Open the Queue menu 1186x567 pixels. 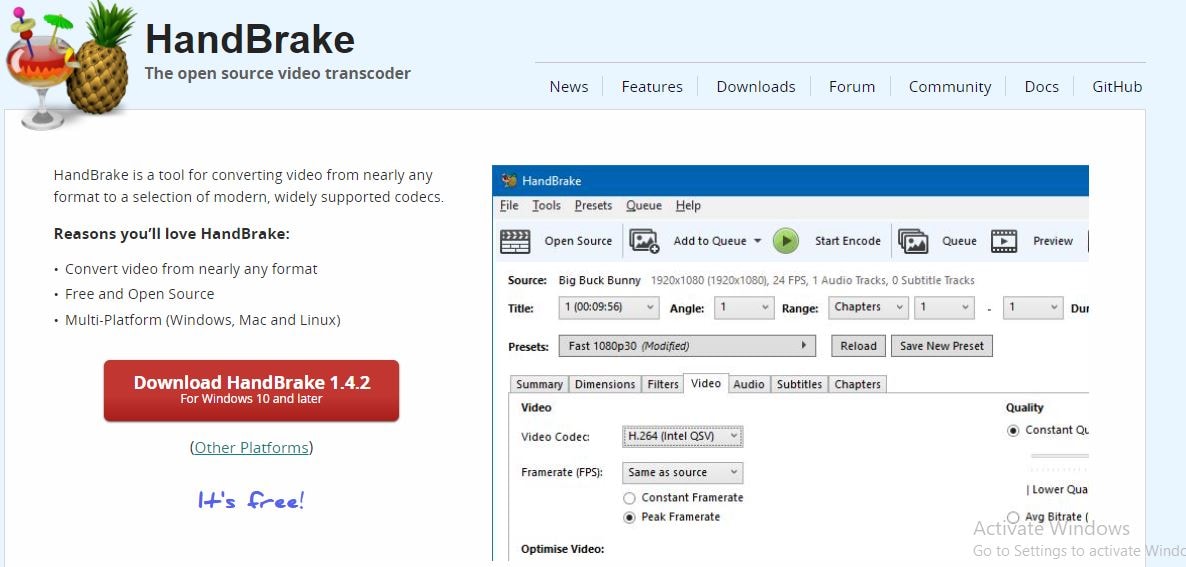[x=644, y=206]
